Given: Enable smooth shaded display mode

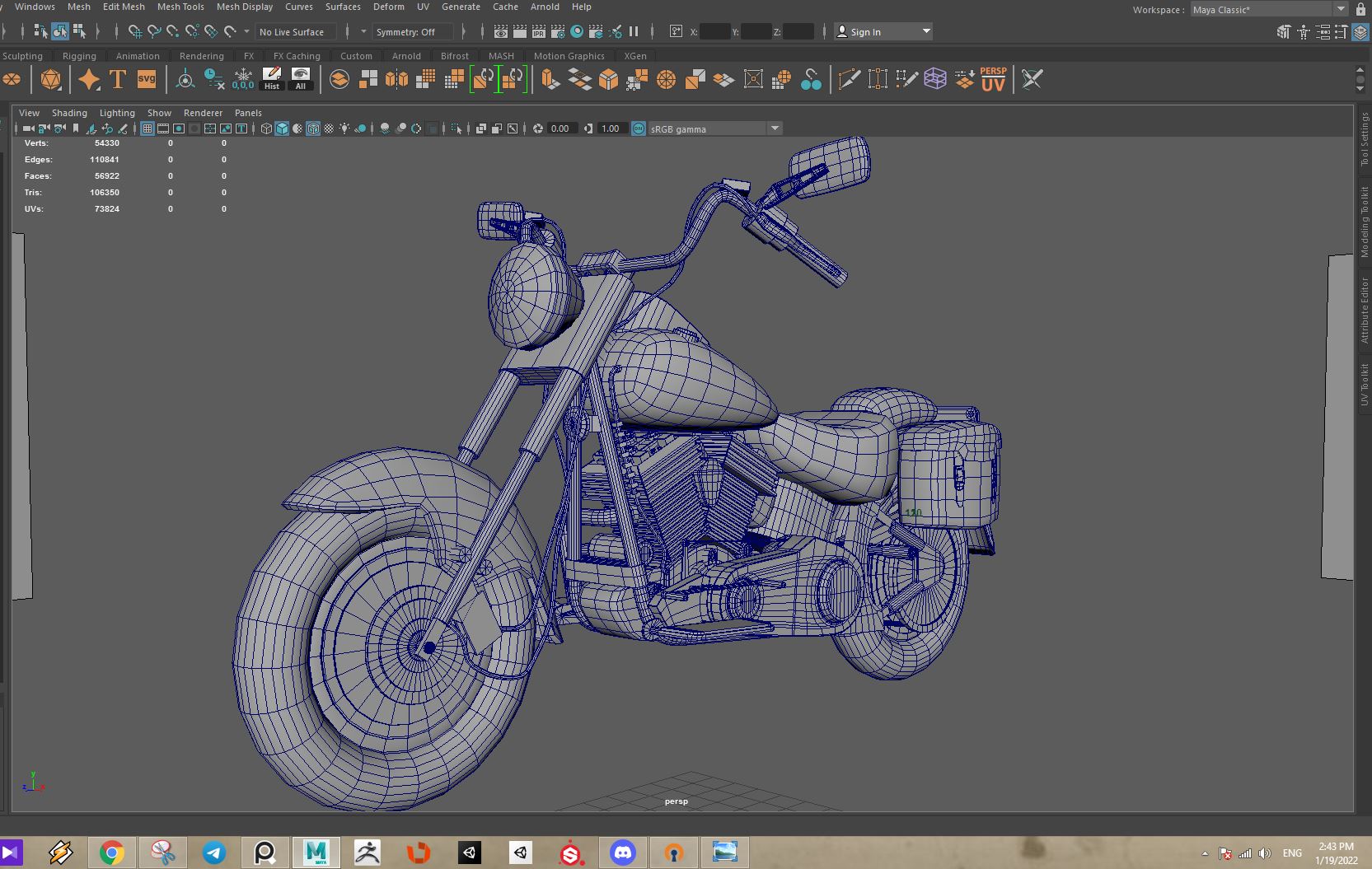Looking at the screenshot, I should click(281, 128).
